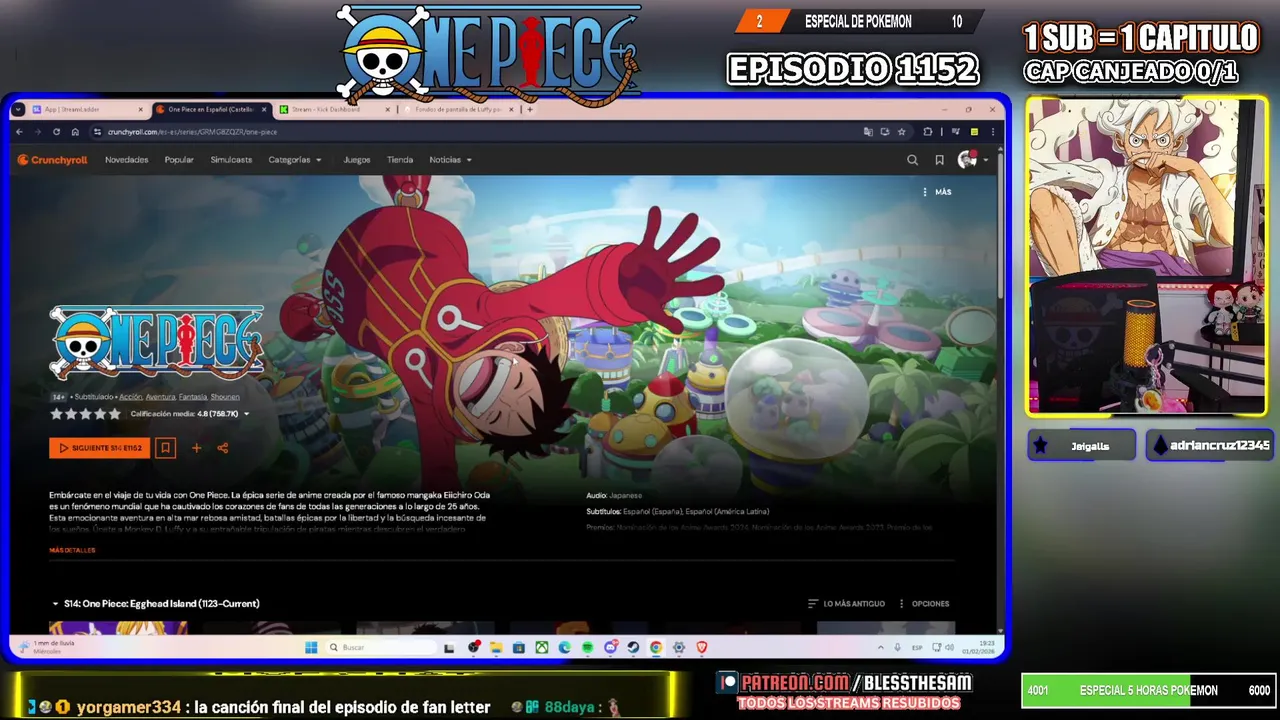This screenshot has height=720, width=1280.
Task: Open Steam from taskbar
Action: point(633,648)
